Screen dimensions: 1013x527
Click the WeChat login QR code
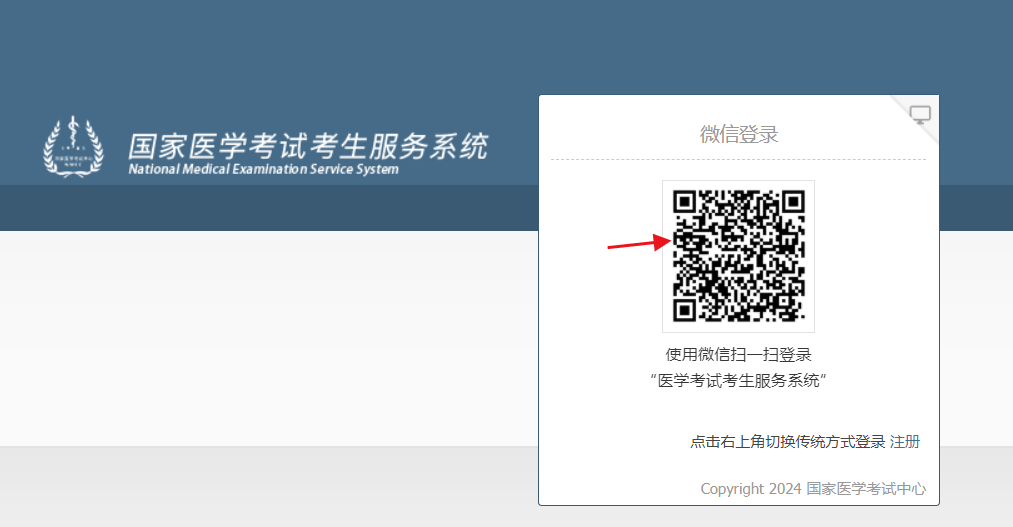(x=738, y=256)
